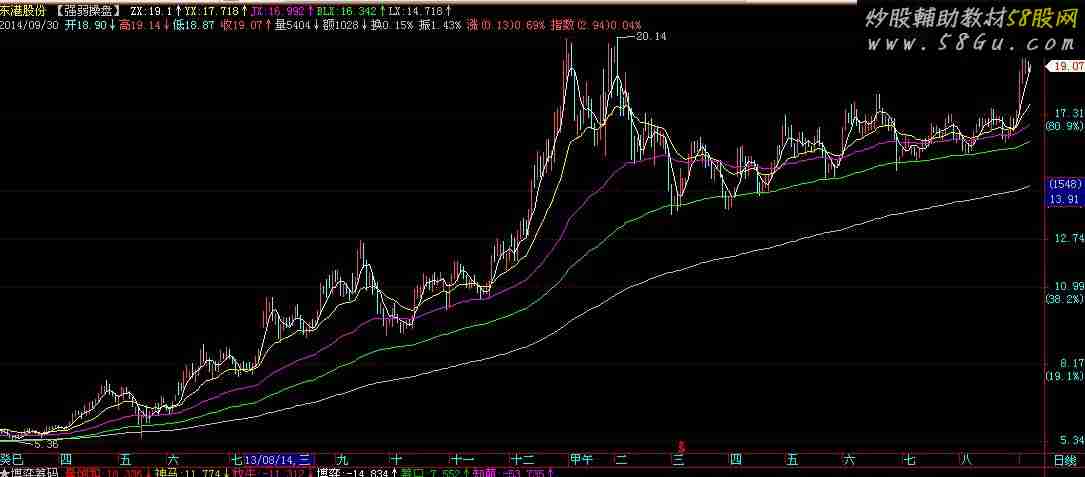Screen dimensions: 1085x477
Task: Click the 5.36 lowest price label
Action: (x=46, y=444)
